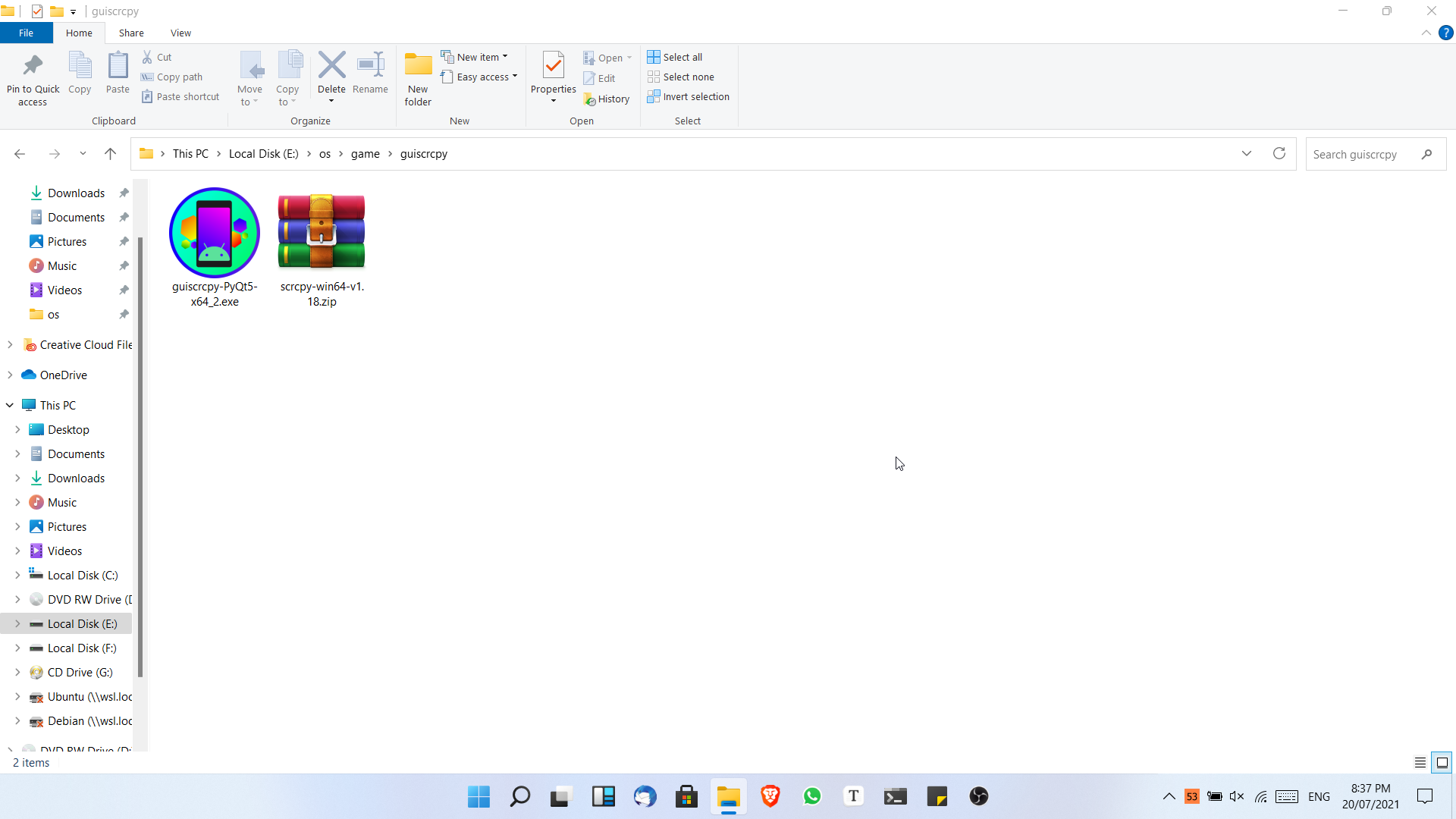Image resolution: width=1456 pixels, height=819 pixels.
Task: Click the Paste ribbon button
Action: [x=118, y=74]
